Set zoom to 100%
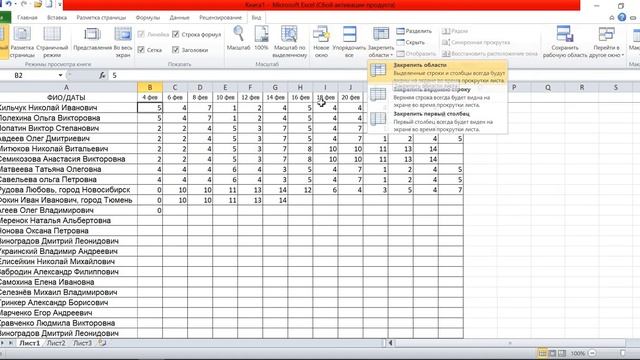The image size is (640, 360). 261,39
